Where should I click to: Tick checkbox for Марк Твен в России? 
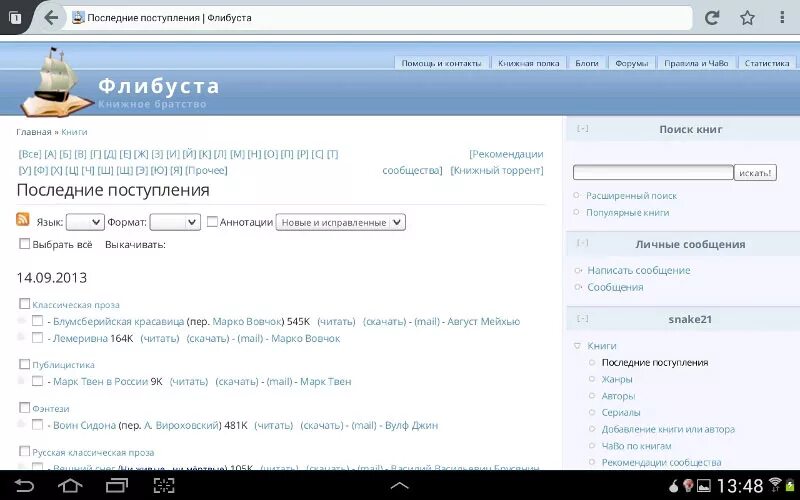pyautogui.click(x=37, y=381)
